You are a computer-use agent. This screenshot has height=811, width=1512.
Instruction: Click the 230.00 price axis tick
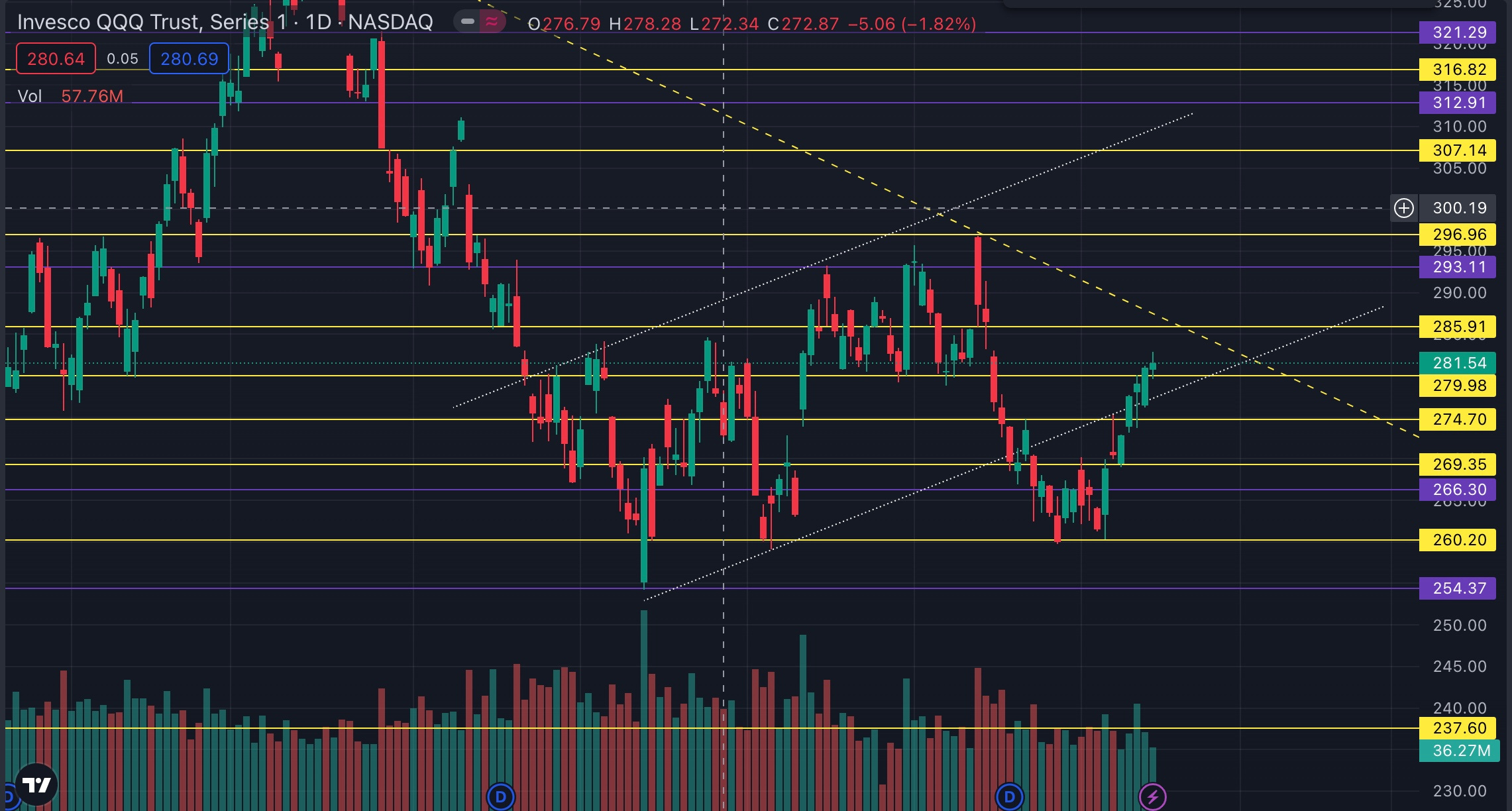1460,791
